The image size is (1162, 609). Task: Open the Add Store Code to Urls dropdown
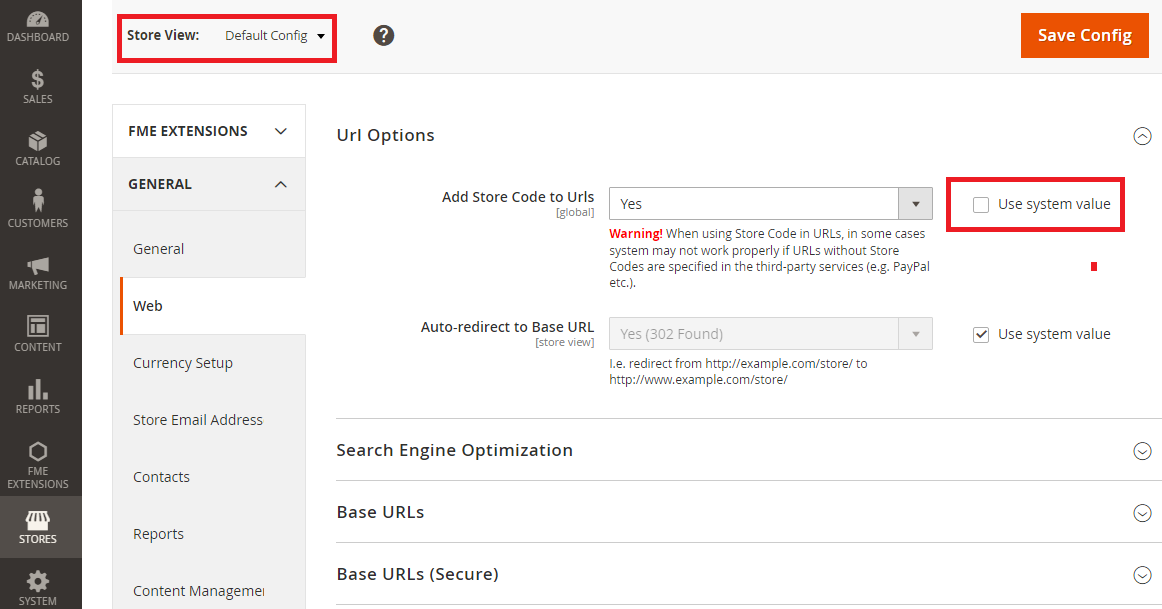[x=770, y=204]
